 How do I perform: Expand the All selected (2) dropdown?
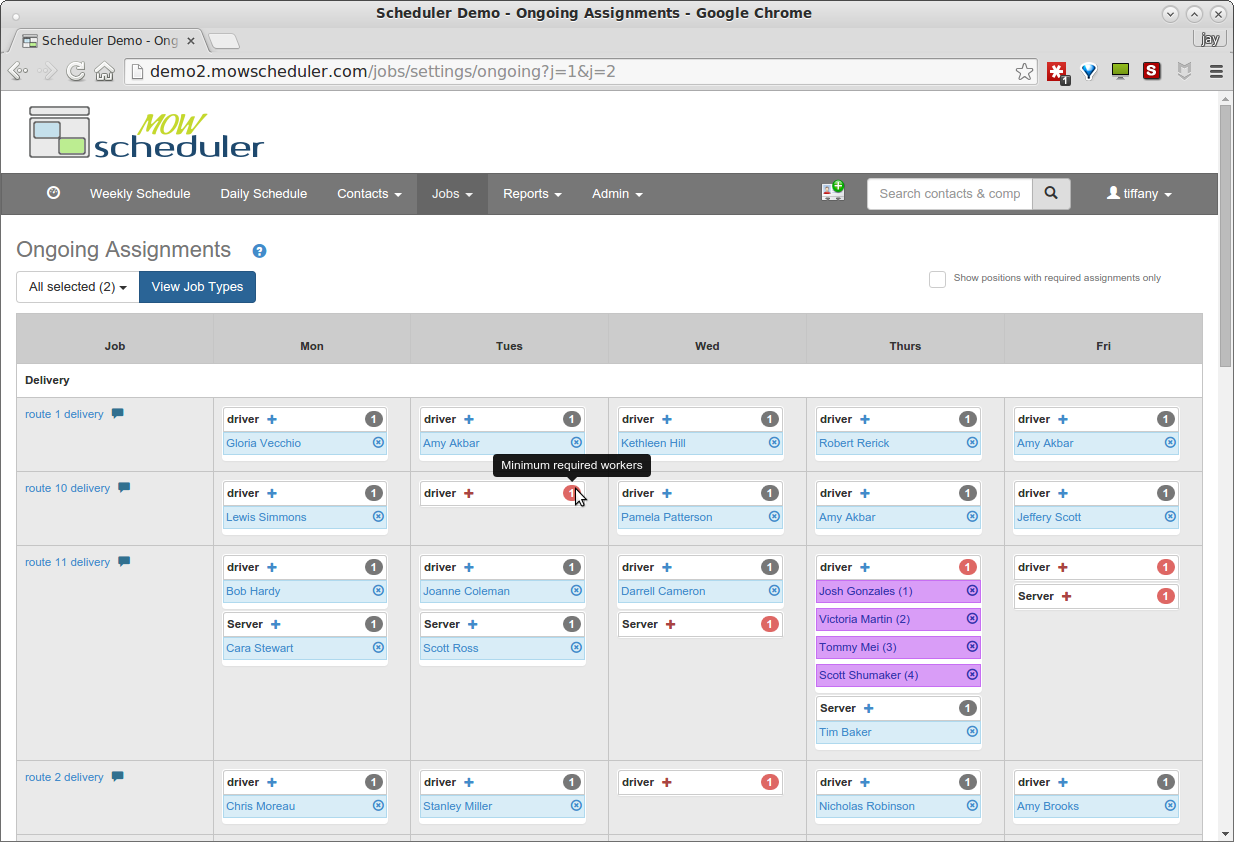[x=78, y=287]
